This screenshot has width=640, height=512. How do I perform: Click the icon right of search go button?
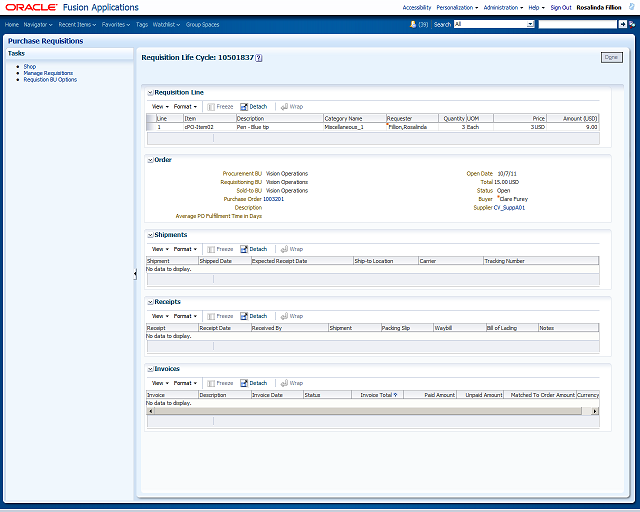coord(632,24)
